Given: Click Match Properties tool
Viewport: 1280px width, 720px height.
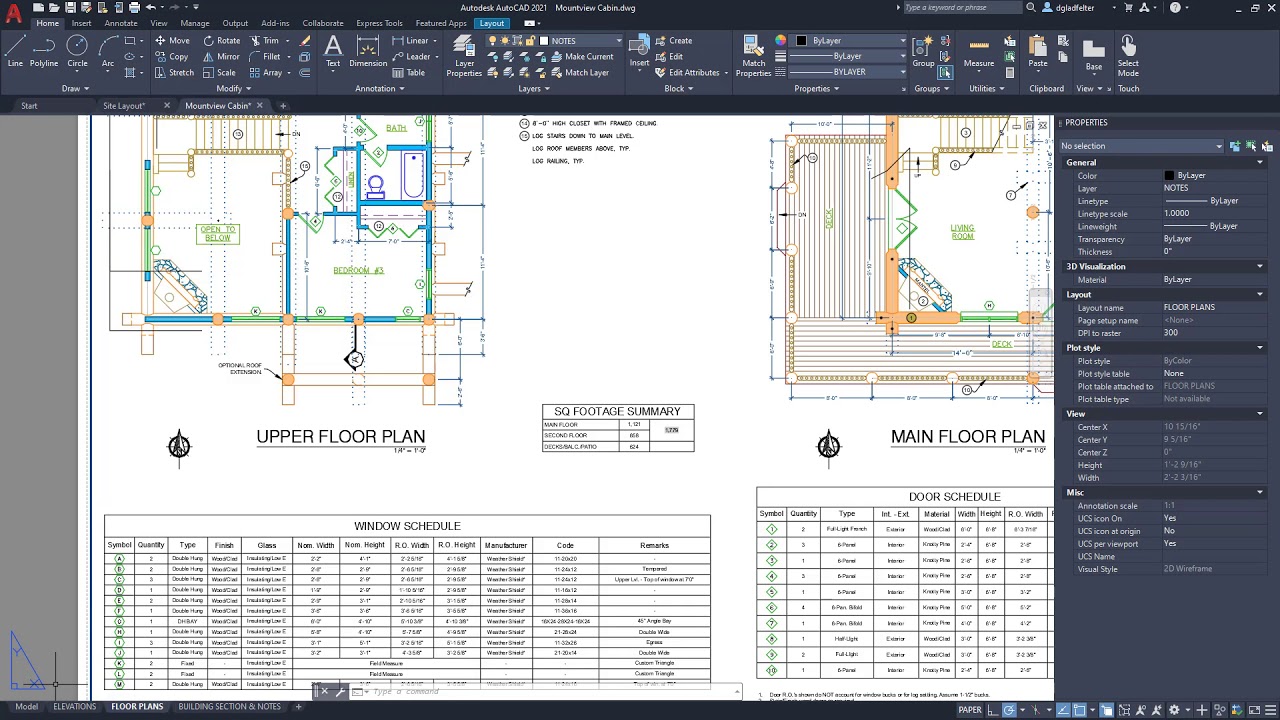Looking at the screenshot, I should 753,55.
